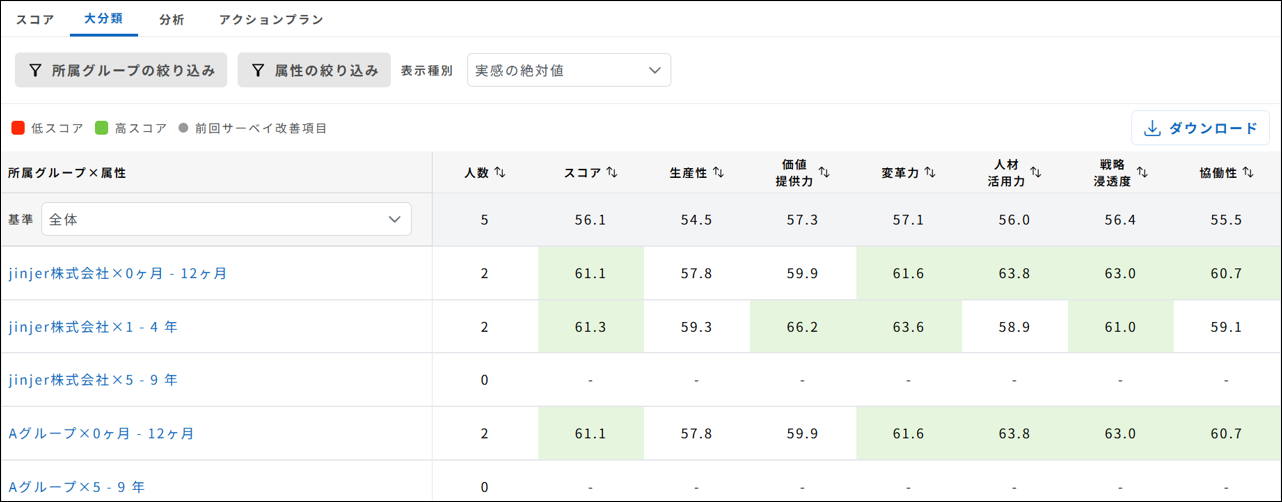Sort by 生産性 column arrows
1282x502 pixels.
coord(718,173)
